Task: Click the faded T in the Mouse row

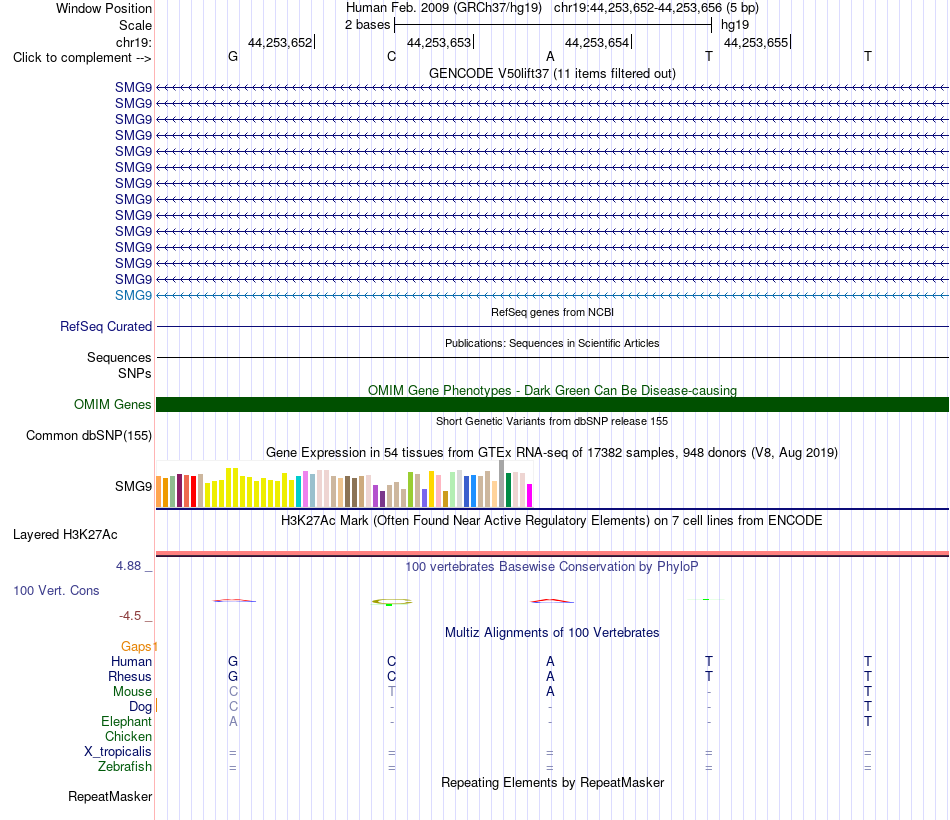Action: 391,692
